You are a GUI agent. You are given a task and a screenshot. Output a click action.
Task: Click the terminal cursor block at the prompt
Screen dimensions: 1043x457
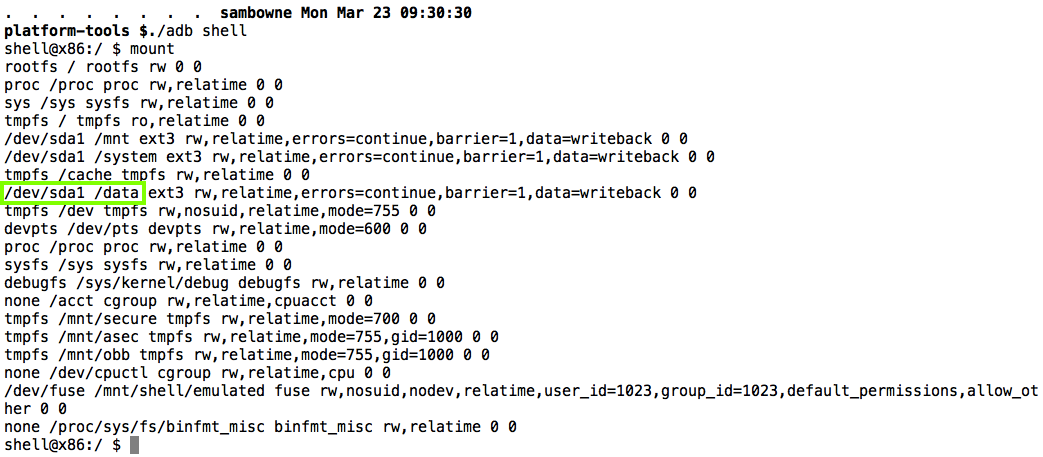click(x=134, y=444)
